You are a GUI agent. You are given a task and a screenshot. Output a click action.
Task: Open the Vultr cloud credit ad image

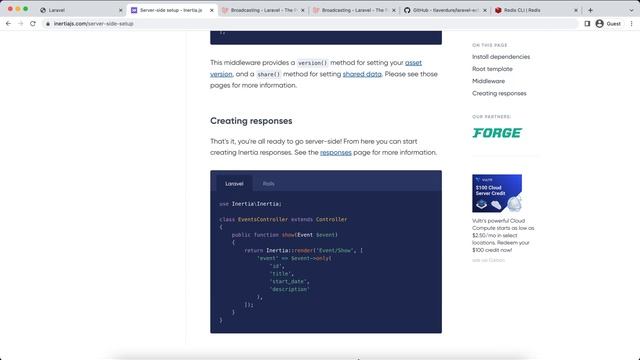497,193
